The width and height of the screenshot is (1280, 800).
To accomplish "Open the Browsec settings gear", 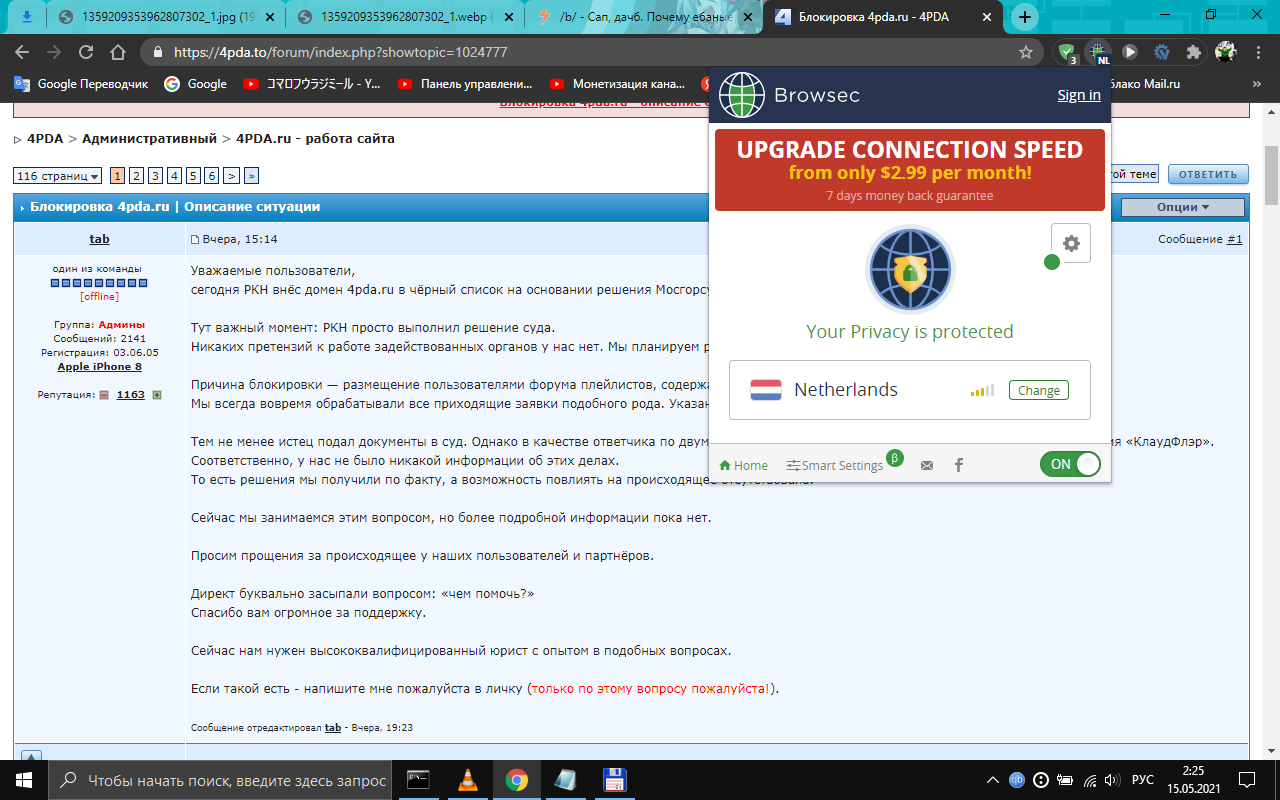I will pyautogui.click(x=1071, y=243).
